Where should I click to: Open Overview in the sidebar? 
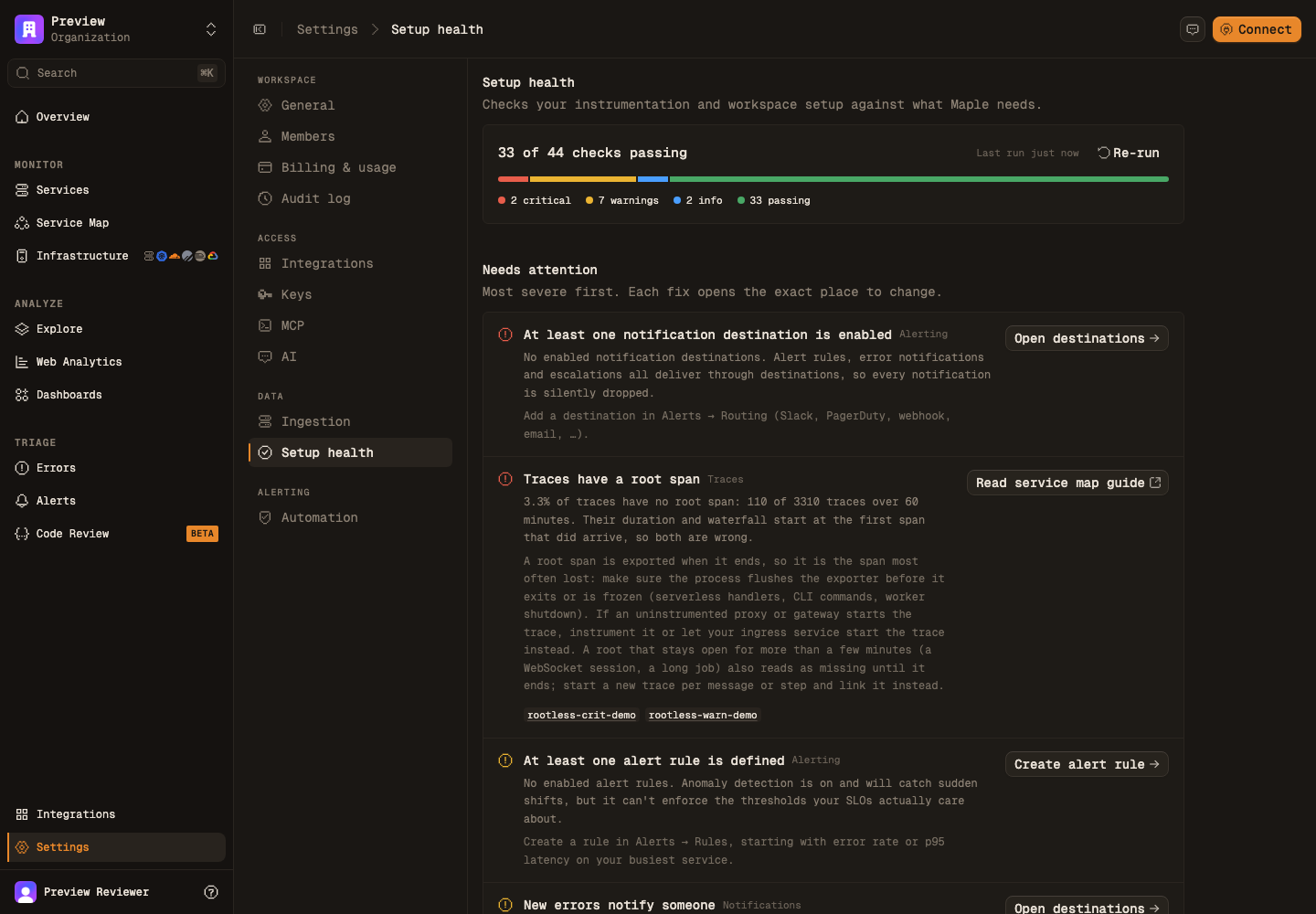click(116, 117)
